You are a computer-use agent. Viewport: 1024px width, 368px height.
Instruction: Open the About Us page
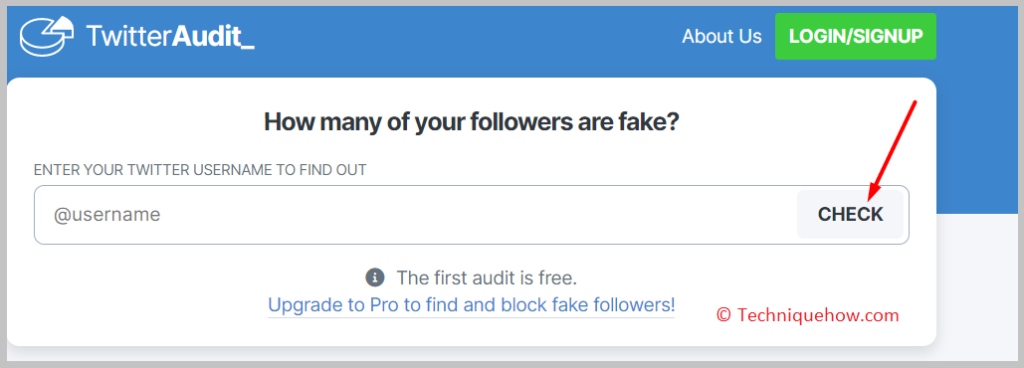[722, 36]
